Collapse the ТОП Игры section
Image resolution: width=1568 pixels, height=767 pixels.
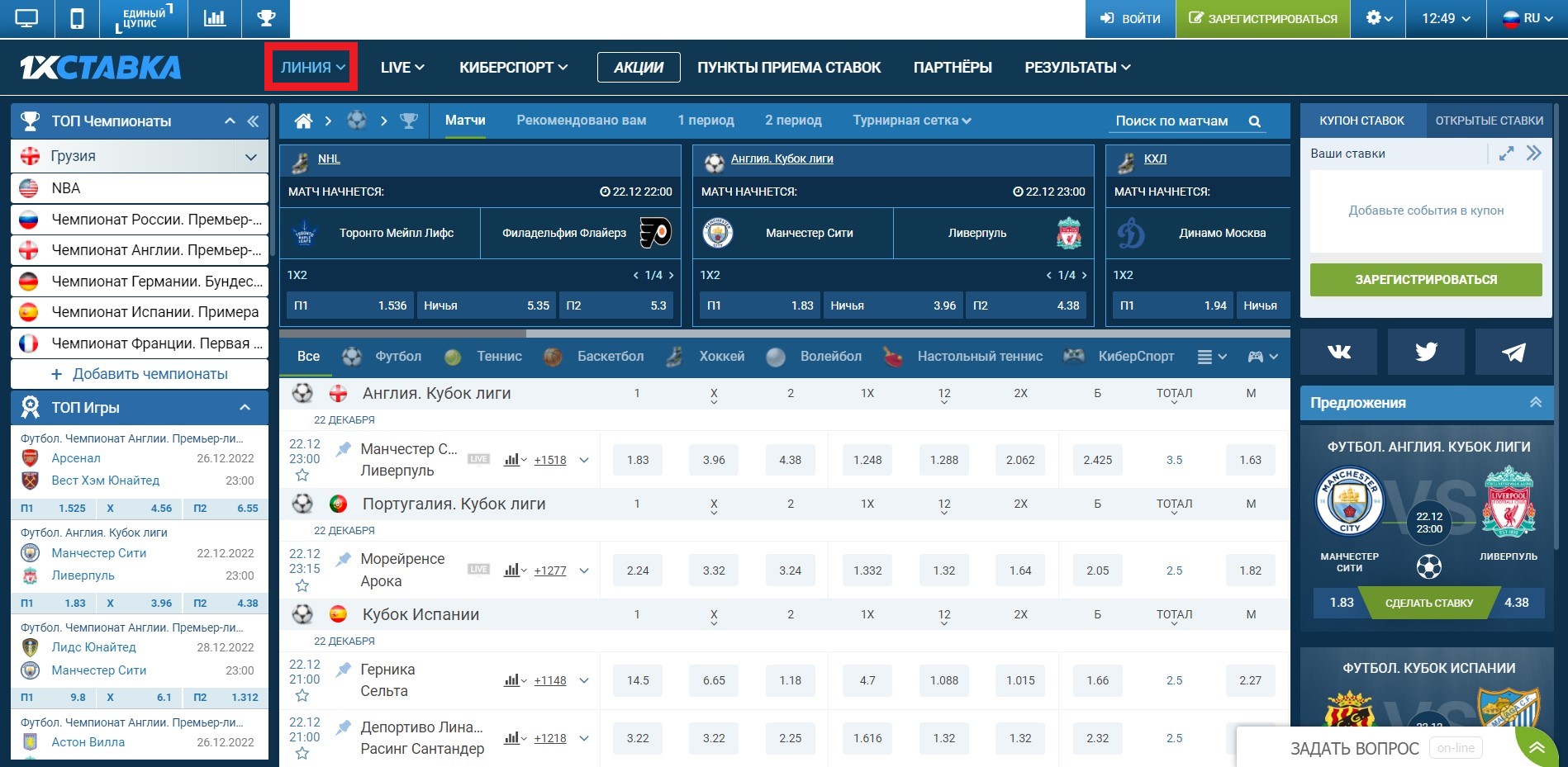(x=245, y=408)
